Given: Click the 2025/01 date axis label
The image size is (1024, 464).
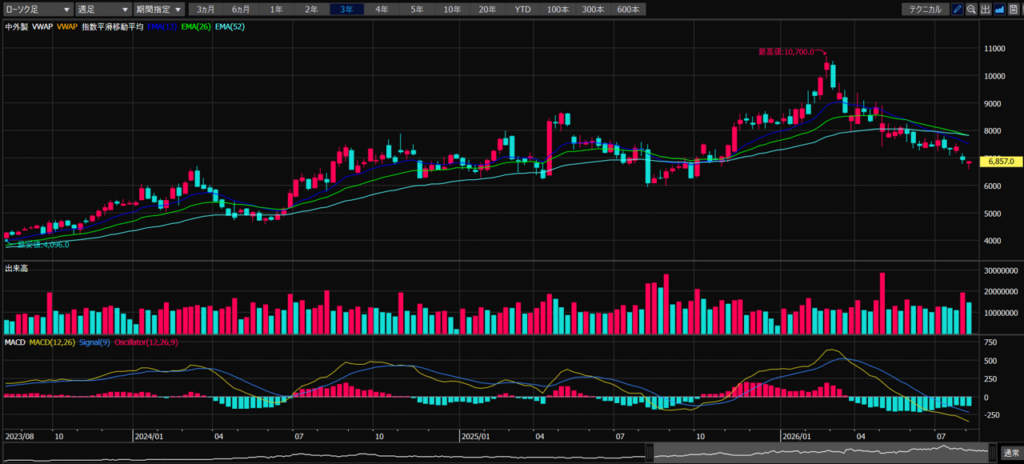Looking at the screenshot, I should point(475,435).
